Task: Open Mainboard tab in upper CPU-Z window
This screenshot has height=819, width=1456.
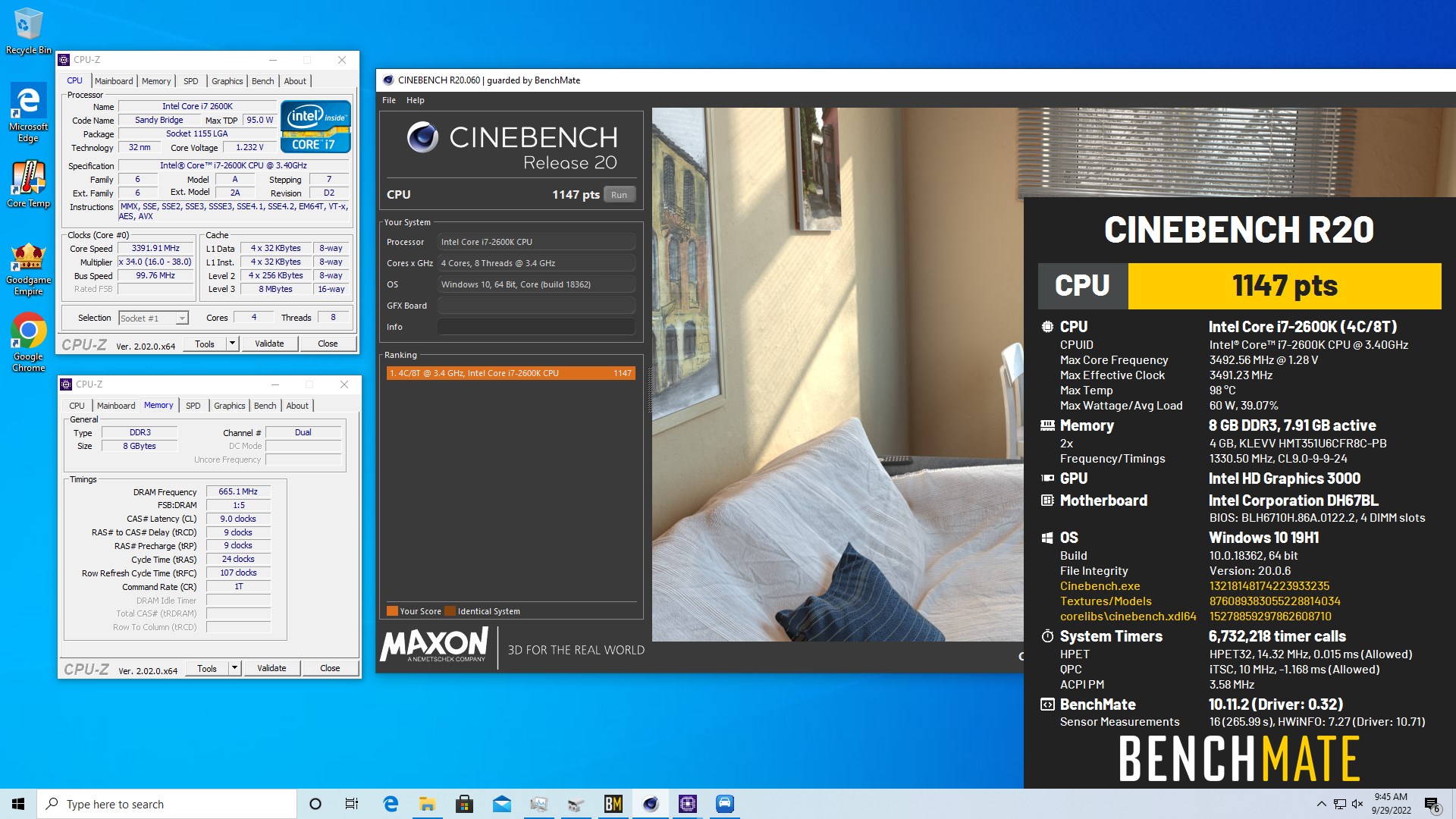Action: pyautogui.click(x=114, y=81)
